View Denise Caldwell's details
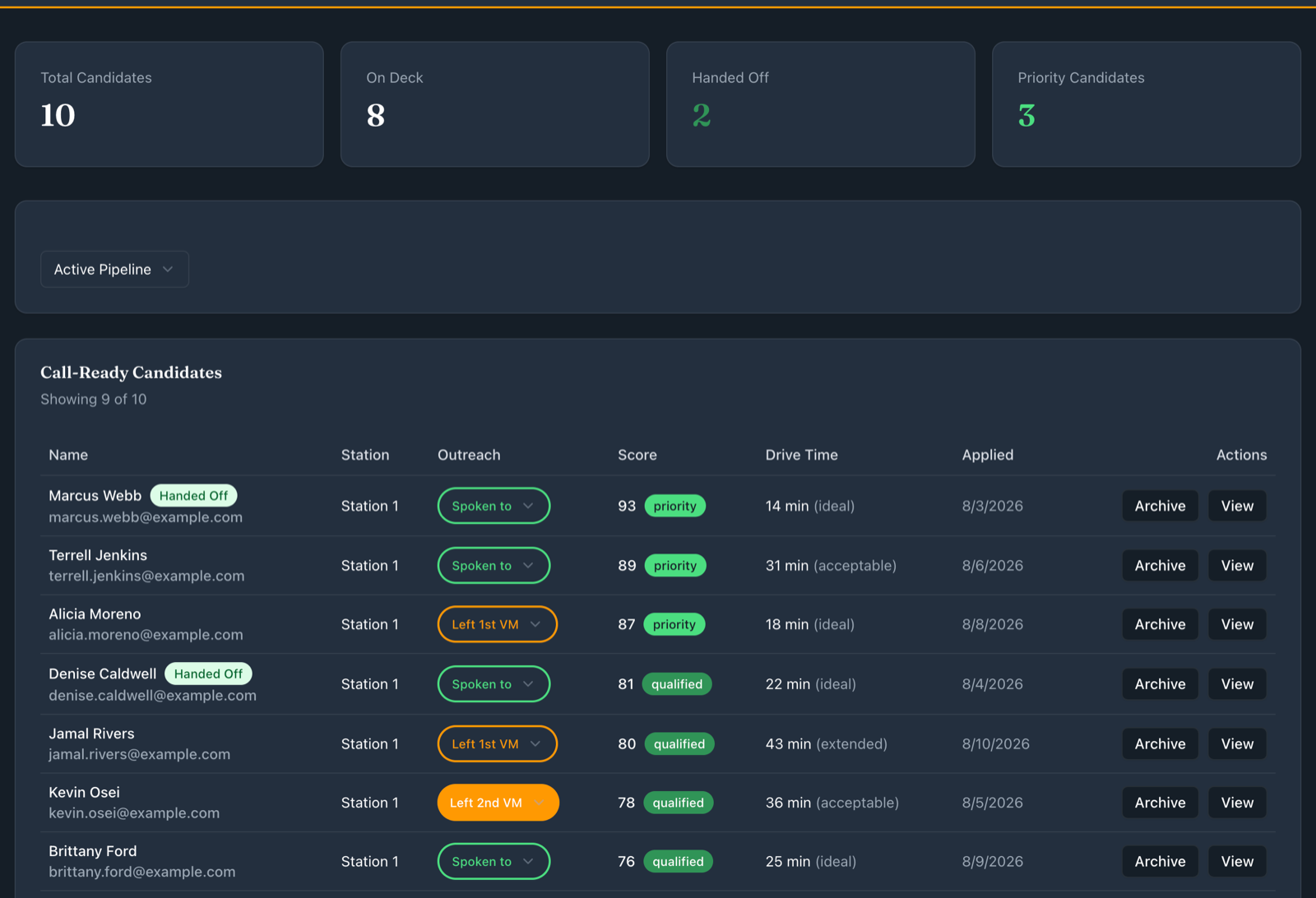 pyautogui.click(x=1237, y=684)
